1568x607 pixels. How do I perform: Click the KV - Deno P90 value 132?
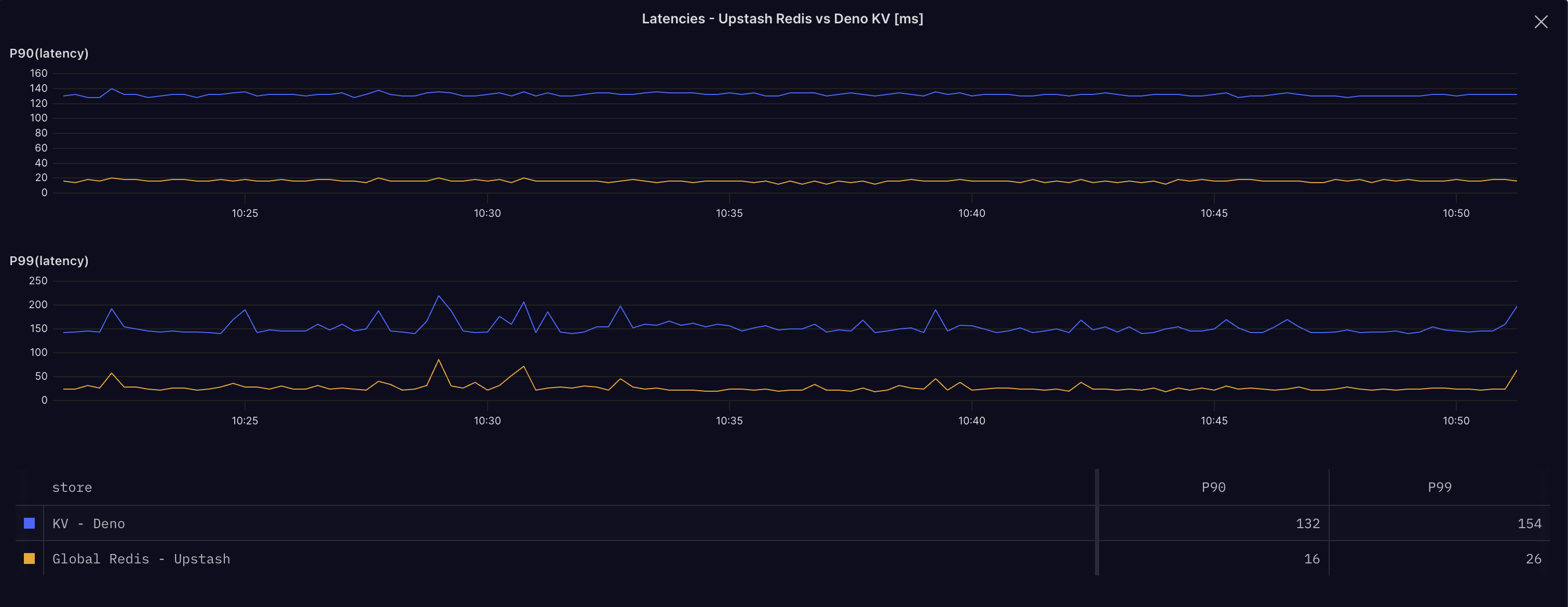click(1307, 523)
